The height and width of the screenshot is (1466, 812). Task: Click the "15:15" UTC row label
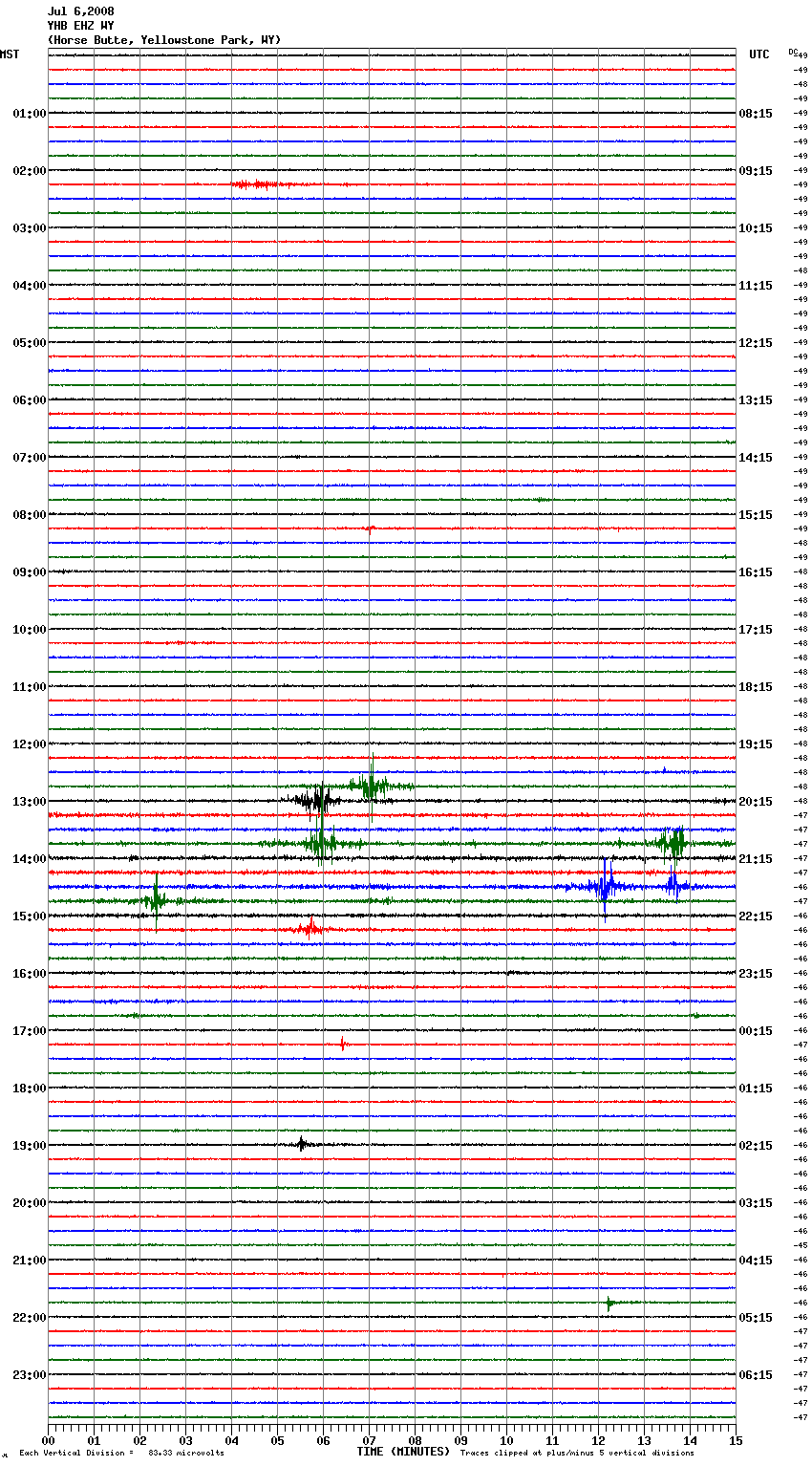(756, 515)
